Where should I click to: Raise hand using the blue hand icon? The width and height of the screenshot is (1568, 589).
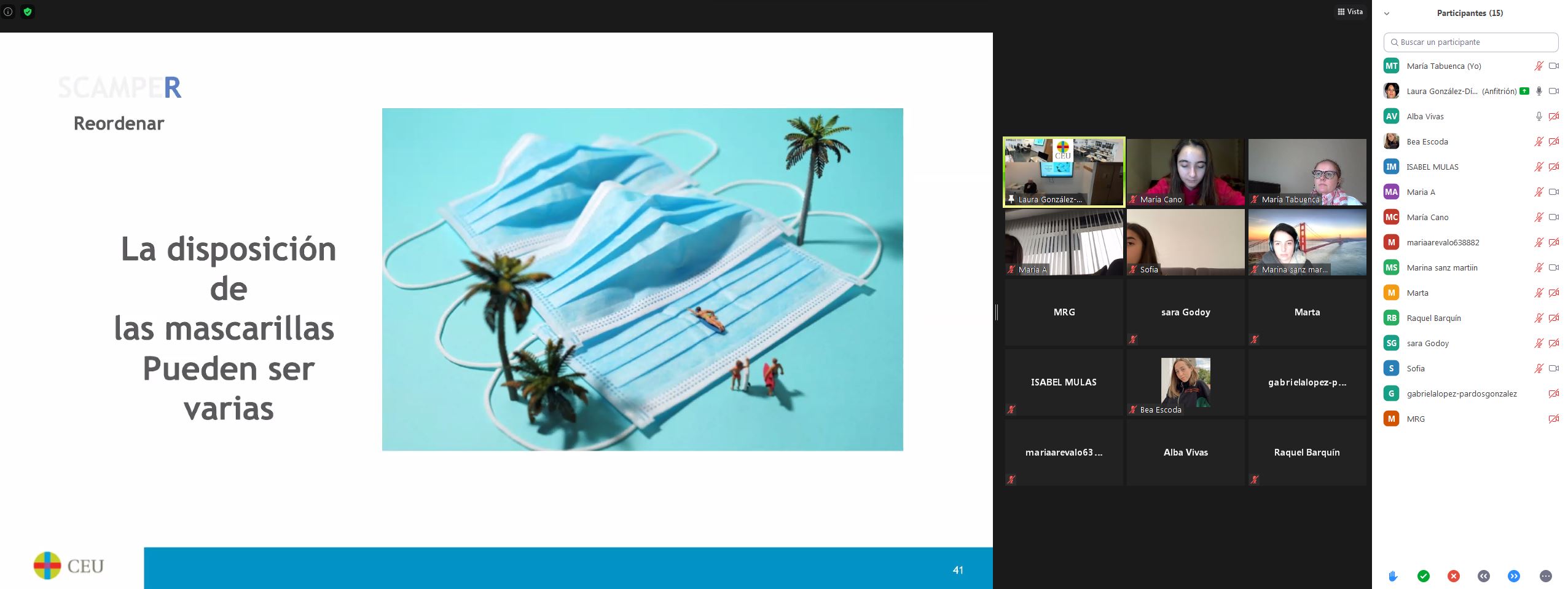click(1393, 576)
